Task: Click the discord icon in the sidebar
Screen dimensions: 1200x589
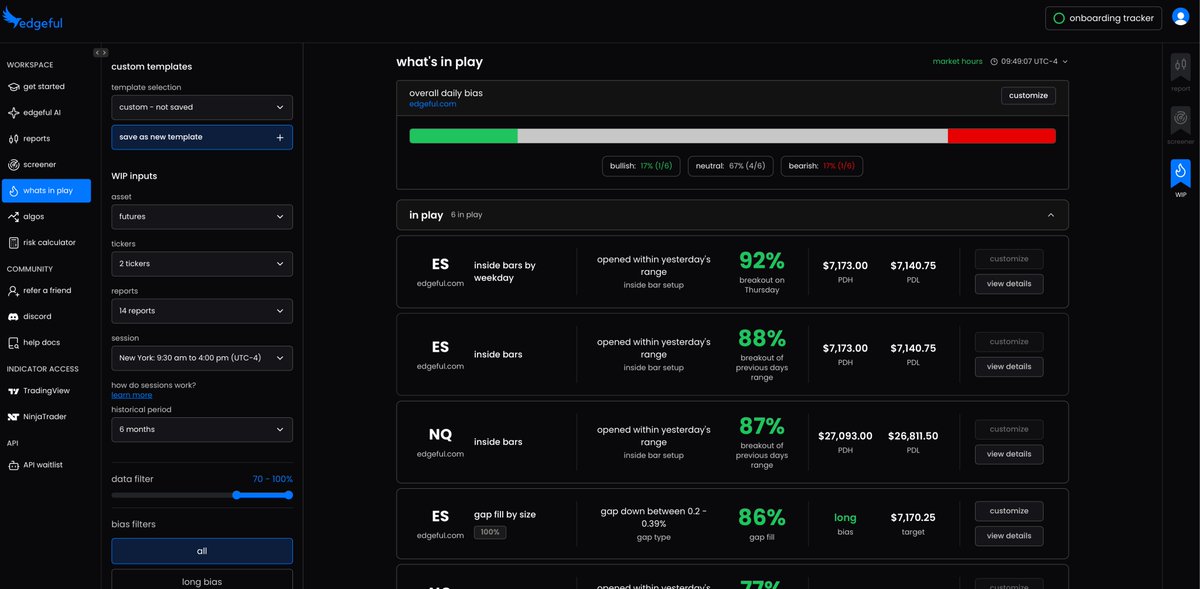Action: (x=14, y=317)
